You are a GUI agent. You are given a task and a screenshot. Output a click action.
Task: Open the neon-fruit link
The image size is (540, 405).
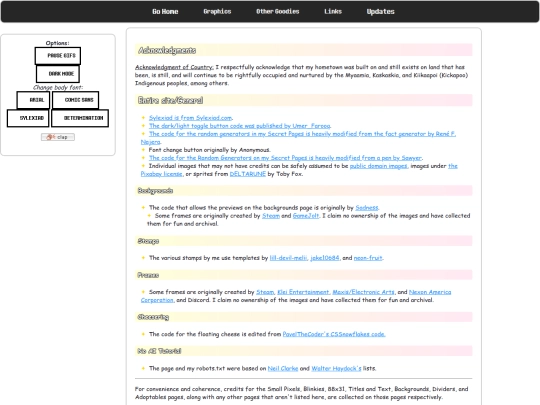pos(368,258)
